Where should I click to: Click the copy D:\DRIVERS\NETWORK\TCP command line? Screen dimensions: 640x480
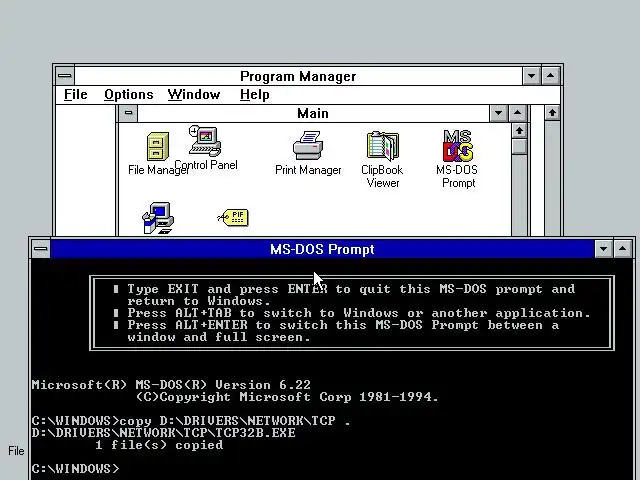tap(191, 421)
